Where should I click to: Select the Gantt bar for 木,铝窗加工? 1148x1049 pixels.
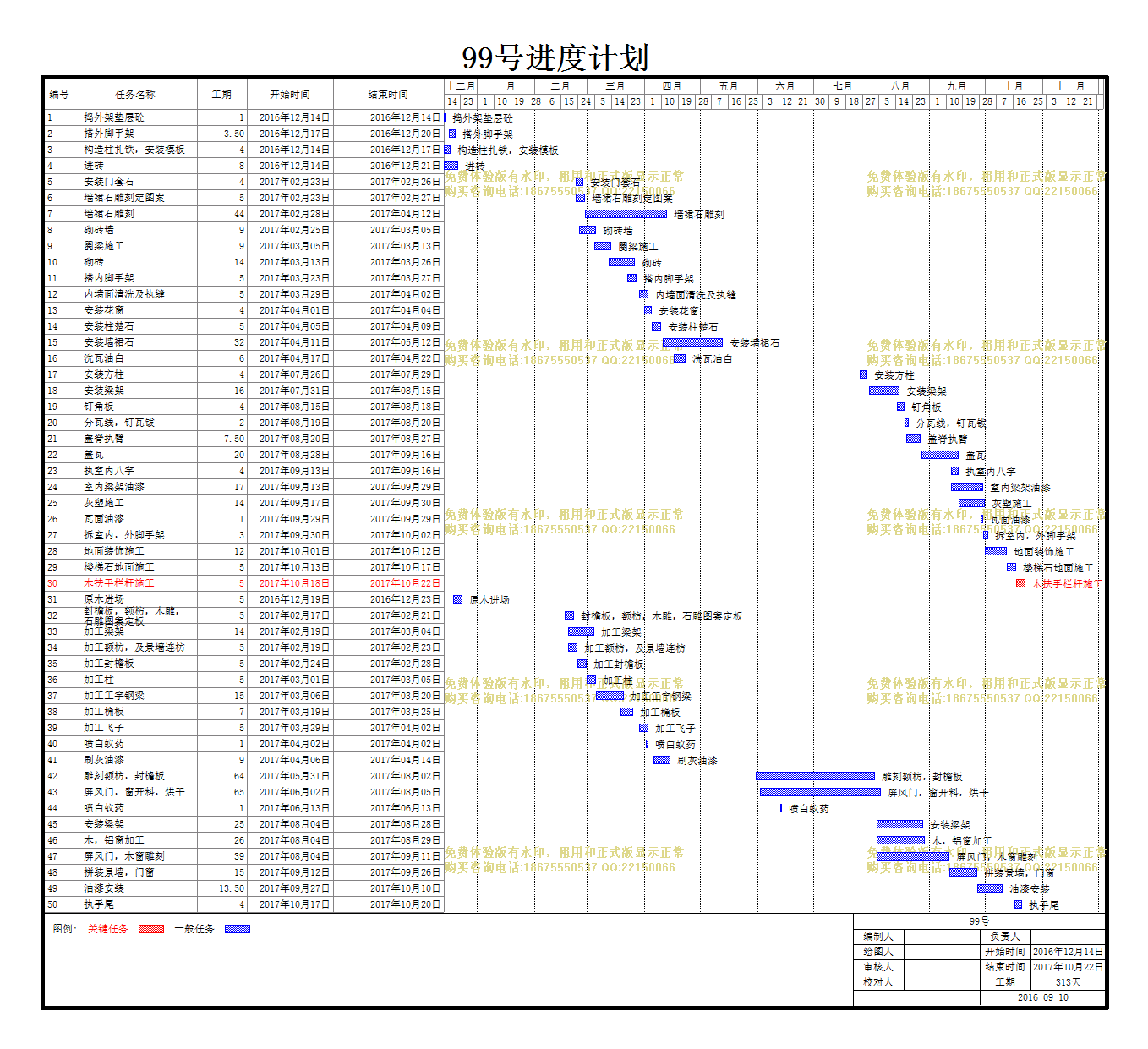[x=900, y=840]
